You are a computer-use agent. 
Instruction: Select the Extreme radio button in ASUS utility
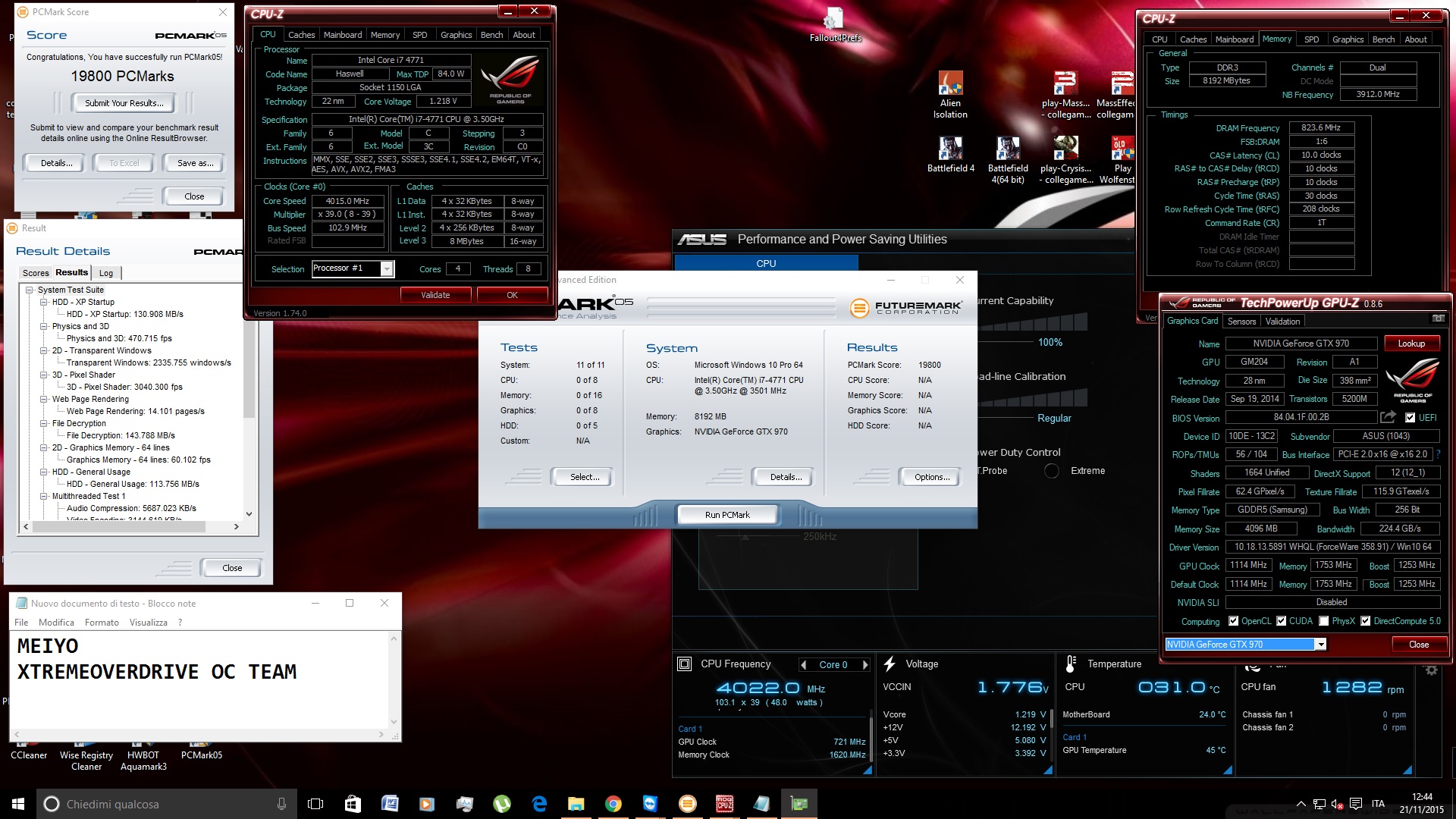1052,471
